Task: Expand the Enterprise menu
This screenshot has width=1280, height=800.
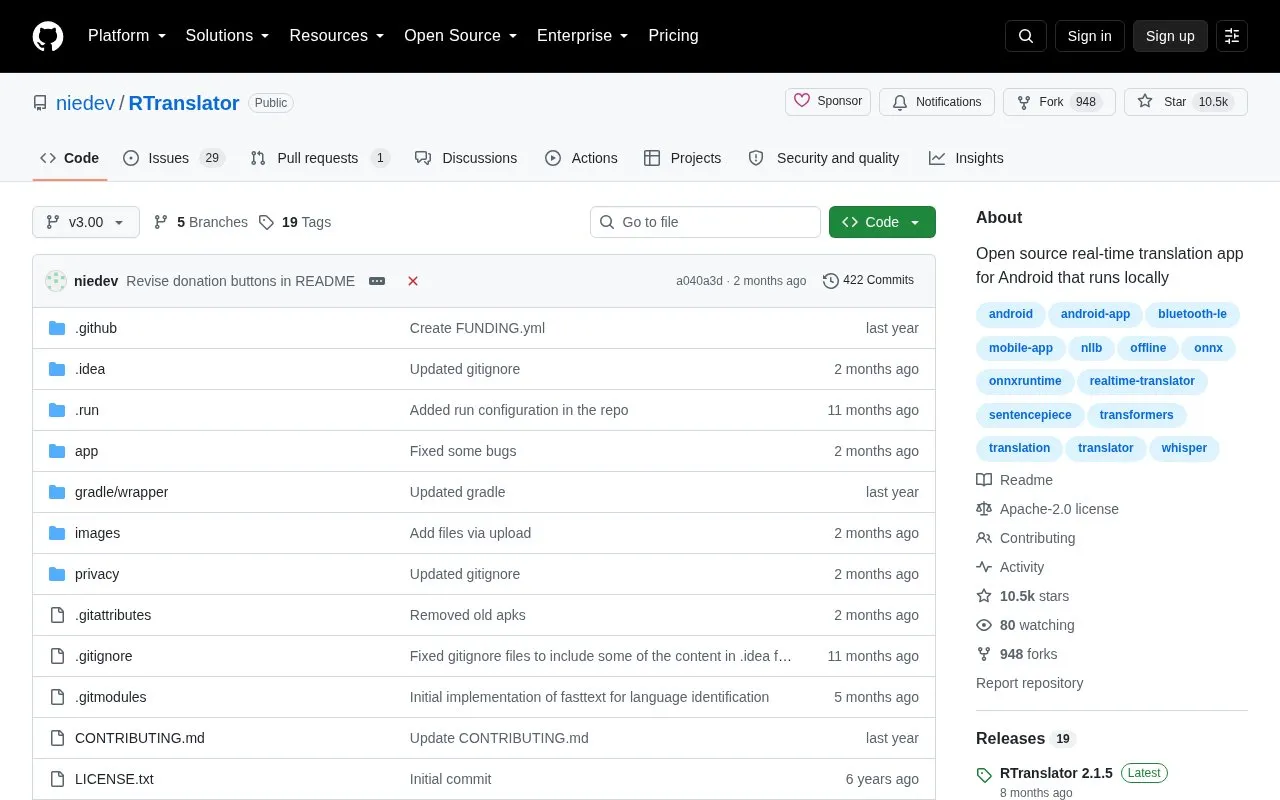Action: coord(583,36)
